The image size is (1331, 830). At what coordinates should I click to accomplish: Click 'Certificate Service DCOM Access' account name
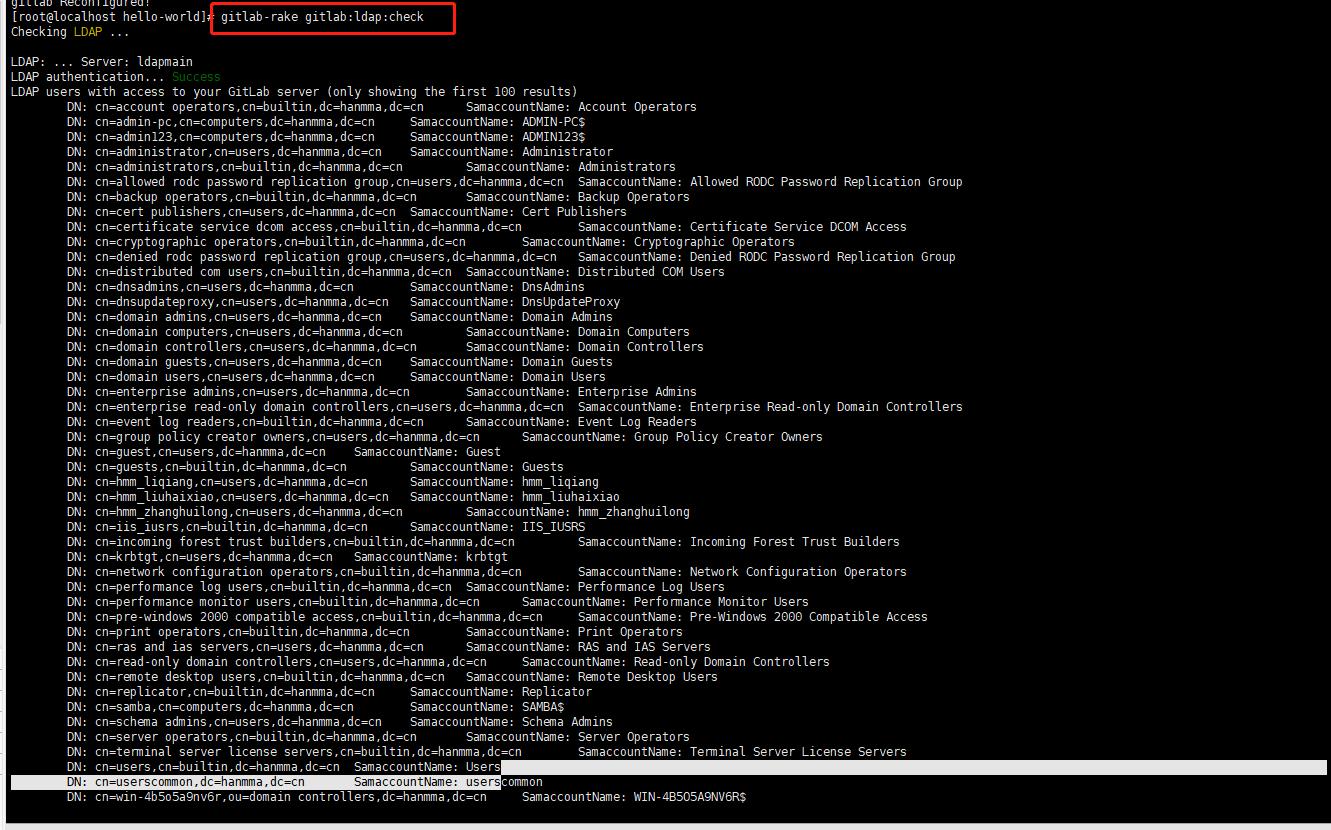click(x=798, y=227)
